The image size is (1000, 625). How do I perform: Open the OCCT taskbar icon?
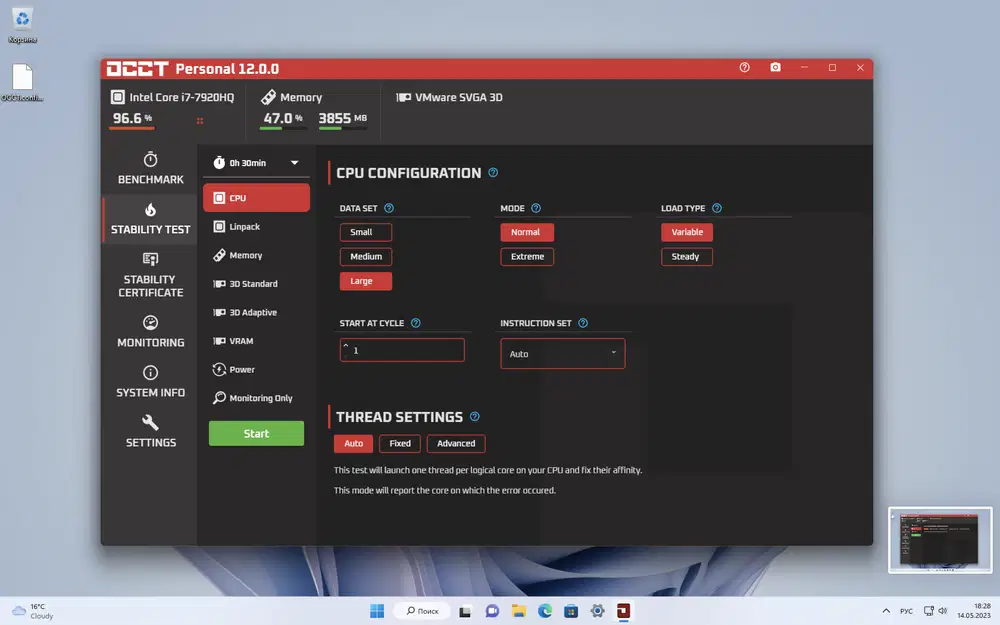tap(623, 611)
